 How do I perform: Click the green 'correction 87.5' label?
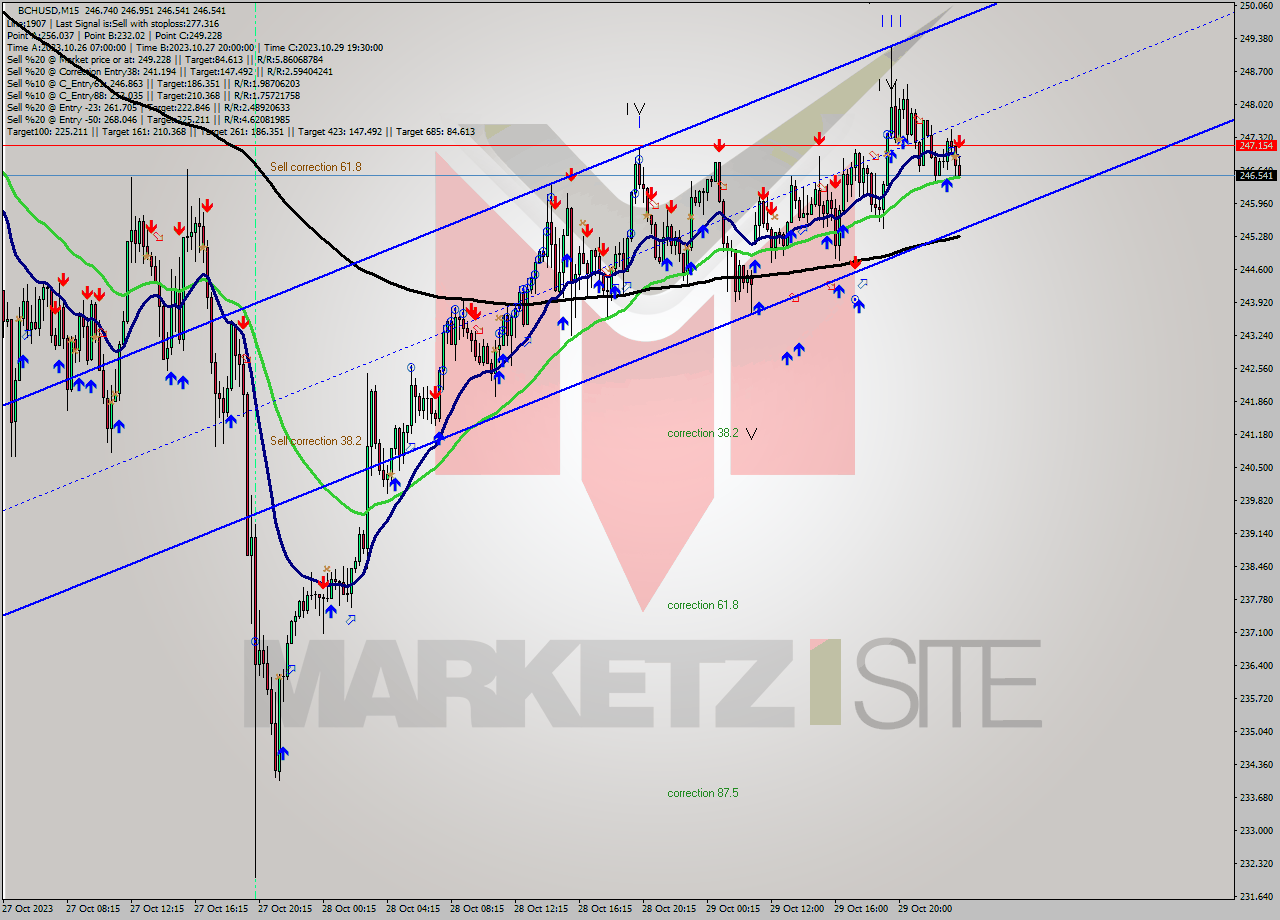[702, 793]
